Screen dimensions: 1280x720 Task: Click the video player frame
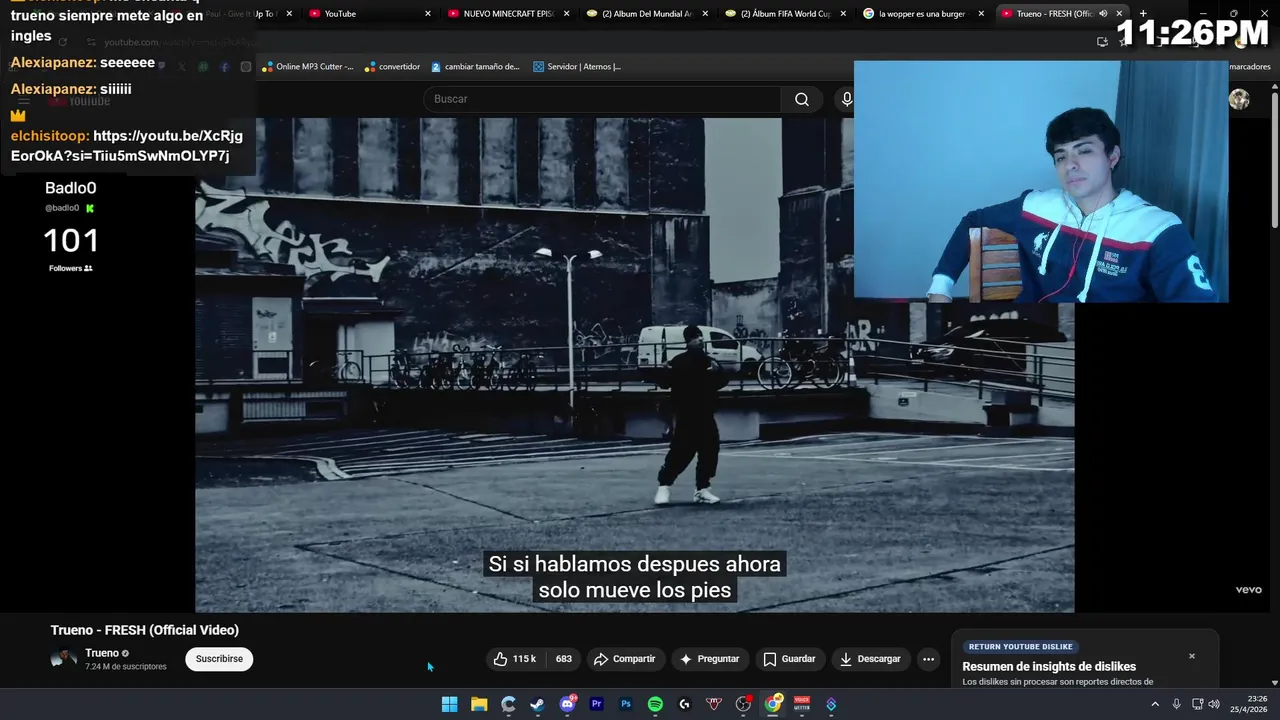coord(634,365)
